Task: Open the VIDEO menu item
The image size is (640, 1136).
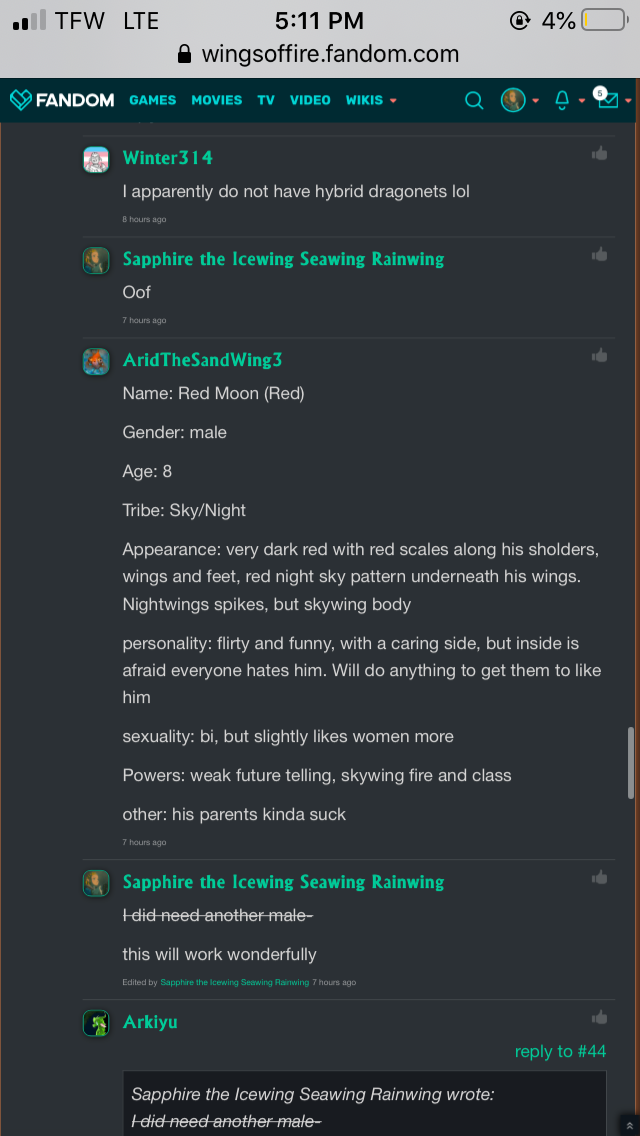Action: (x=310, y=100)
